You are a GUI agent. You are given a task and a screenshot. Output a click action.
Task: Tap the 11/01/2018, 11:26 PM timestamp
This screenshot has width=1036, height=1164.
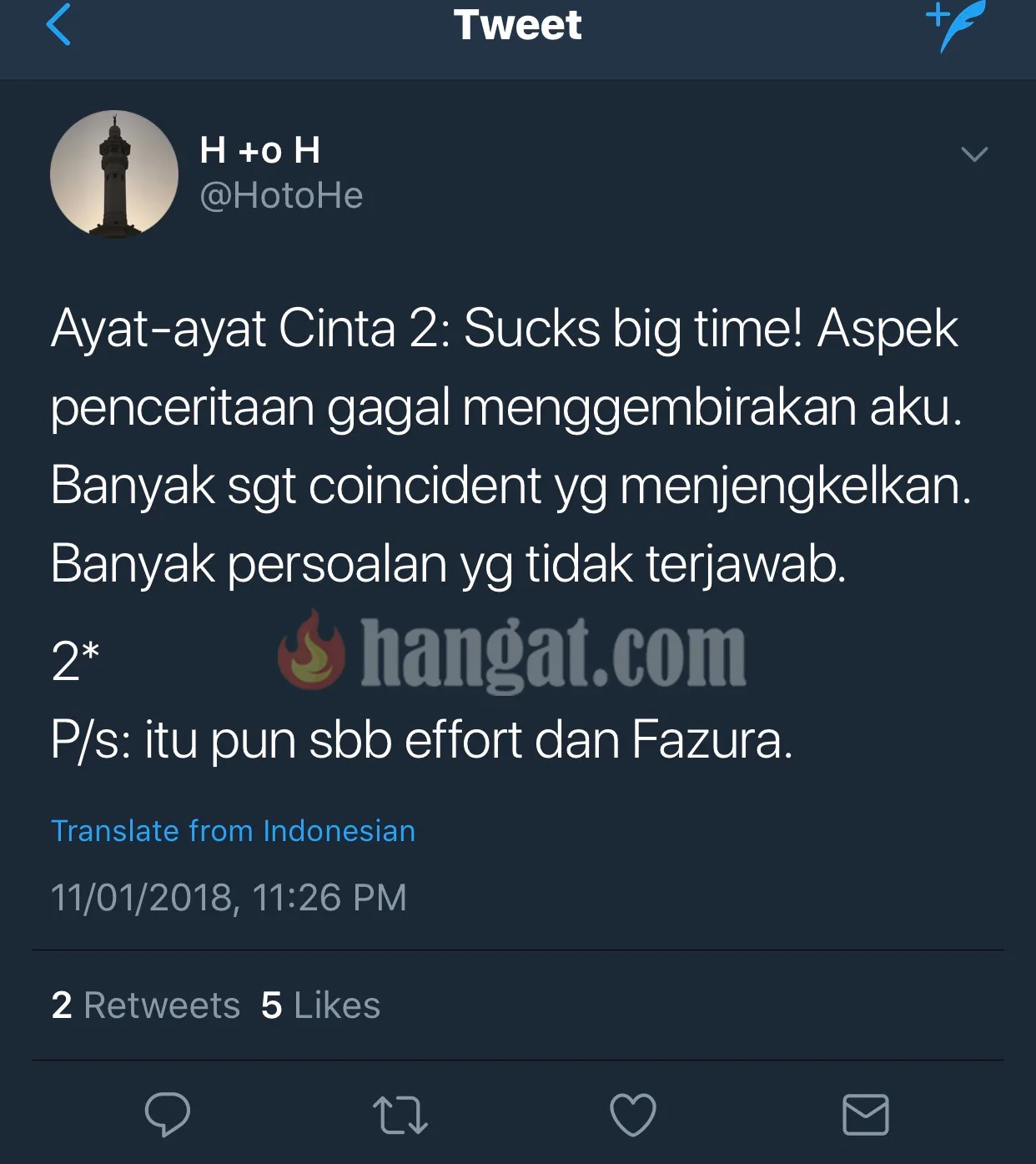click(229, 898)
